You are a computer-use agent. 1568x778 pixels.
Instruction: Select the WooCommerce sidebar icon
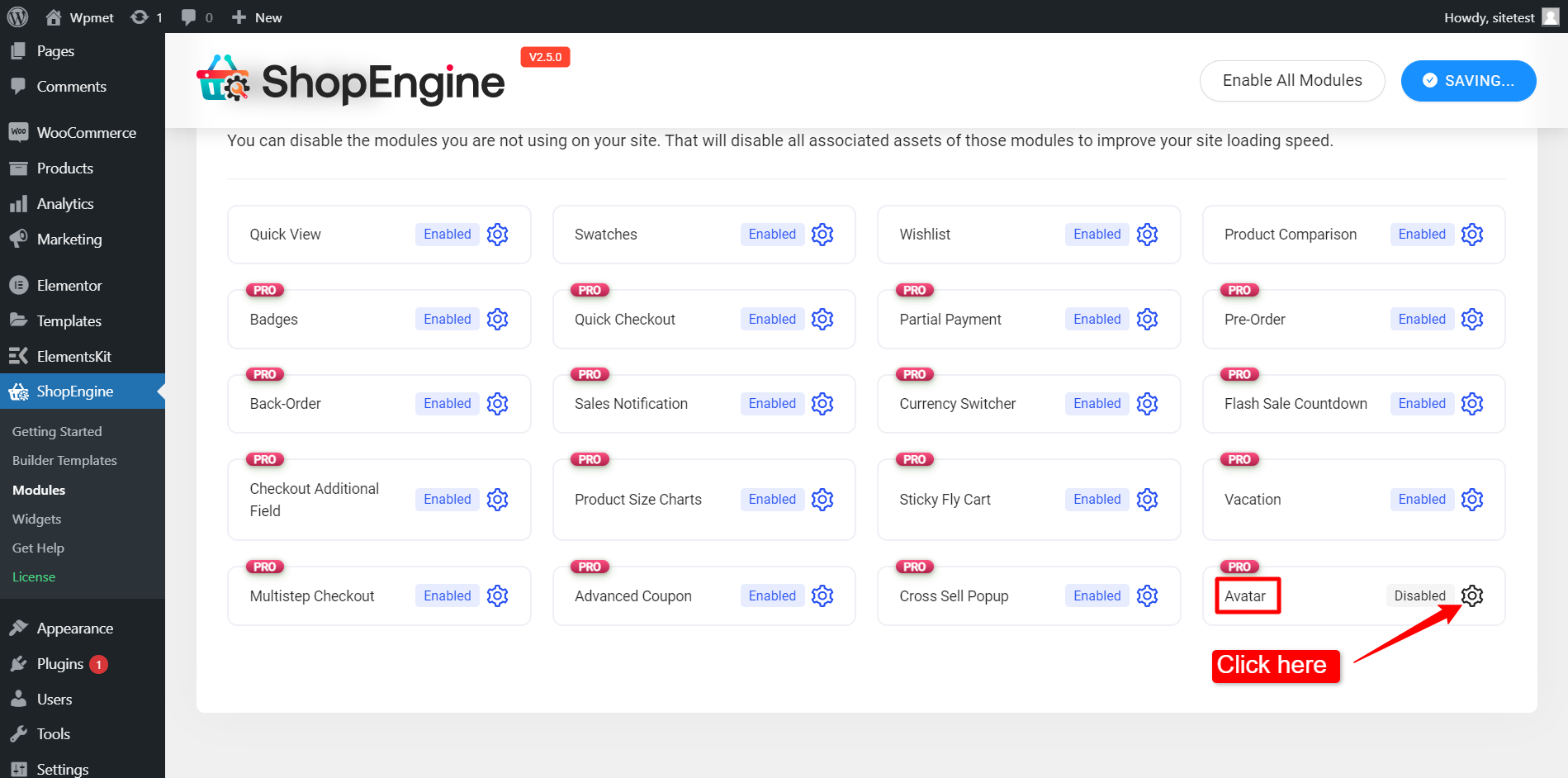(18, 132)
